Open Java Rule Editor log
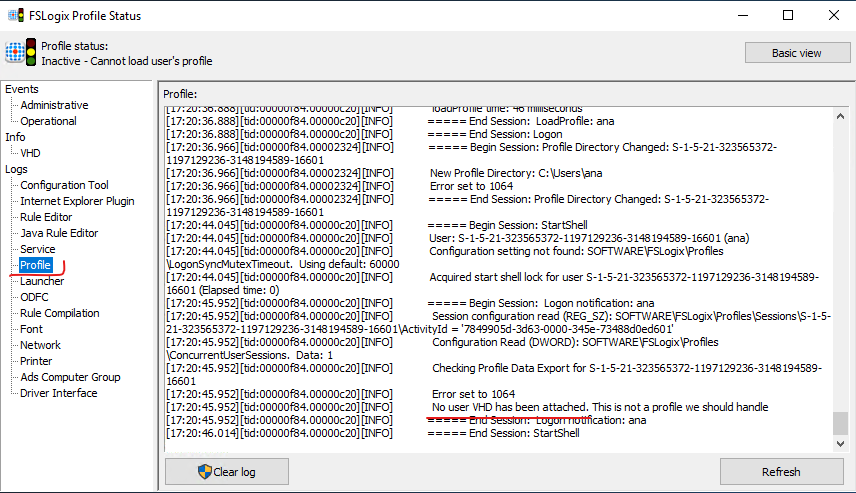The height and width of the screenshot is (493, 856). click(x=59, y=233)
